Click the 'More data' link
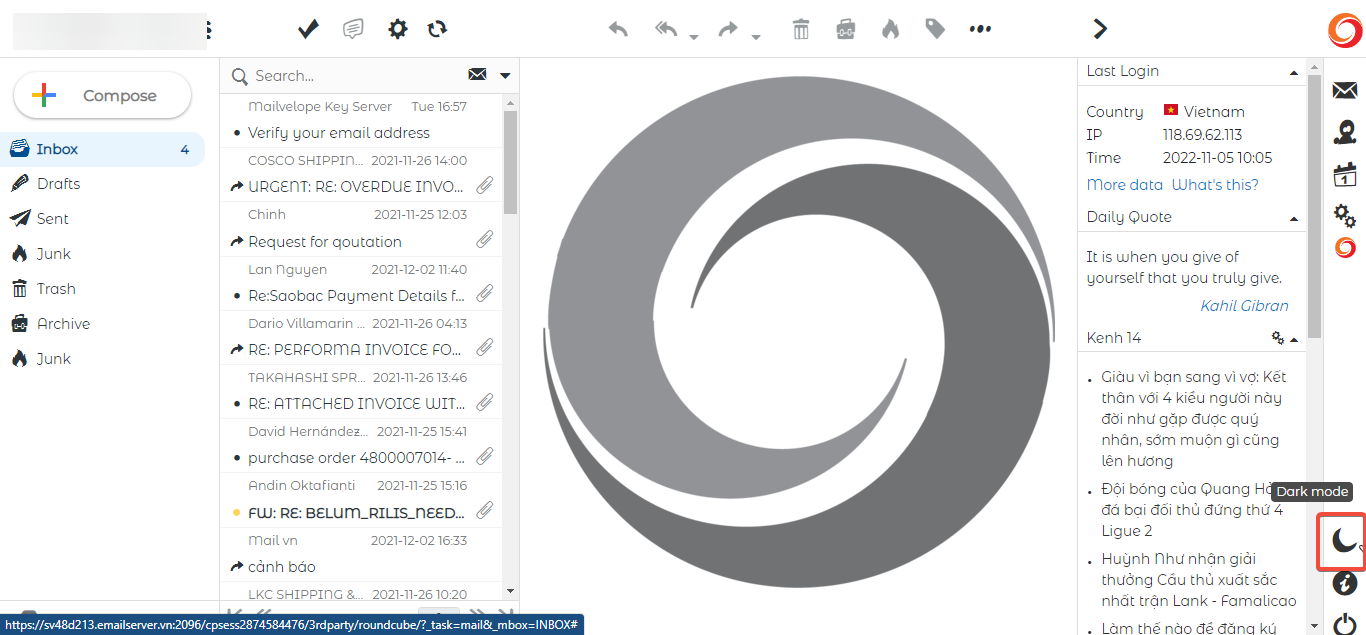 [1125, 185]
